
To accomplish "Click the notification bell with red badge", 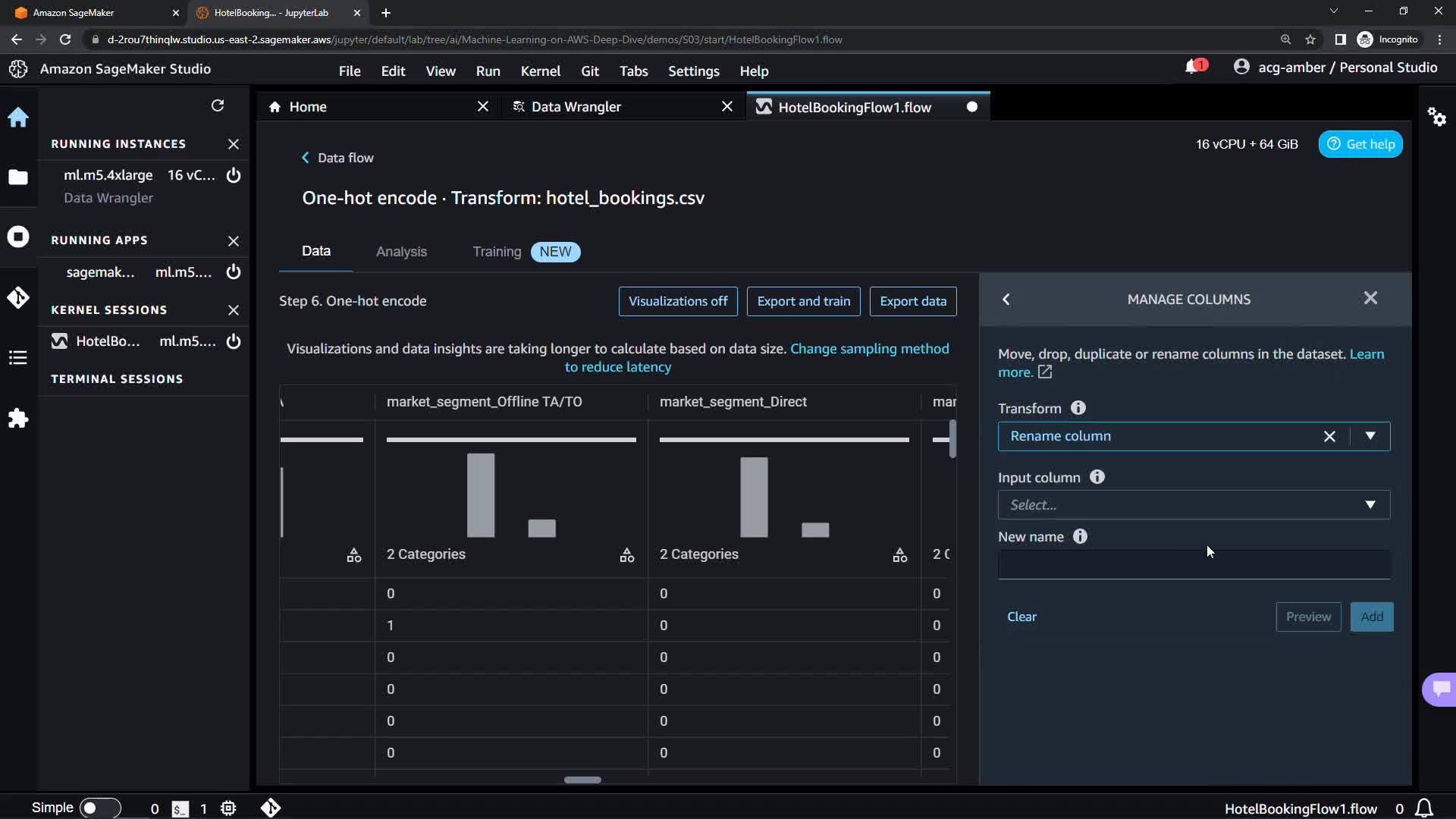I will click(1193, 67).
